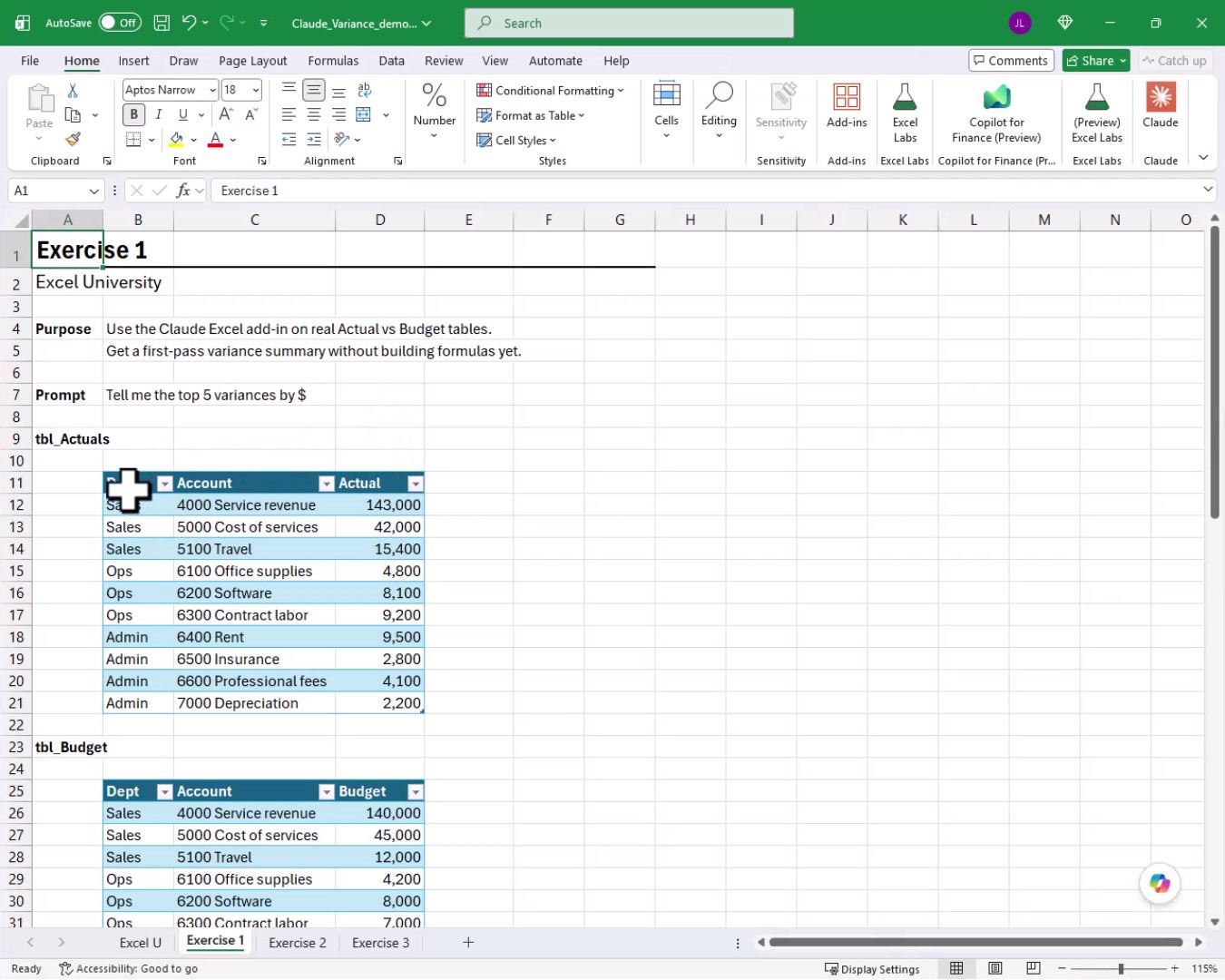
Task: Switch to Exercise 2 sheet tab
Action: coord(297,943)
